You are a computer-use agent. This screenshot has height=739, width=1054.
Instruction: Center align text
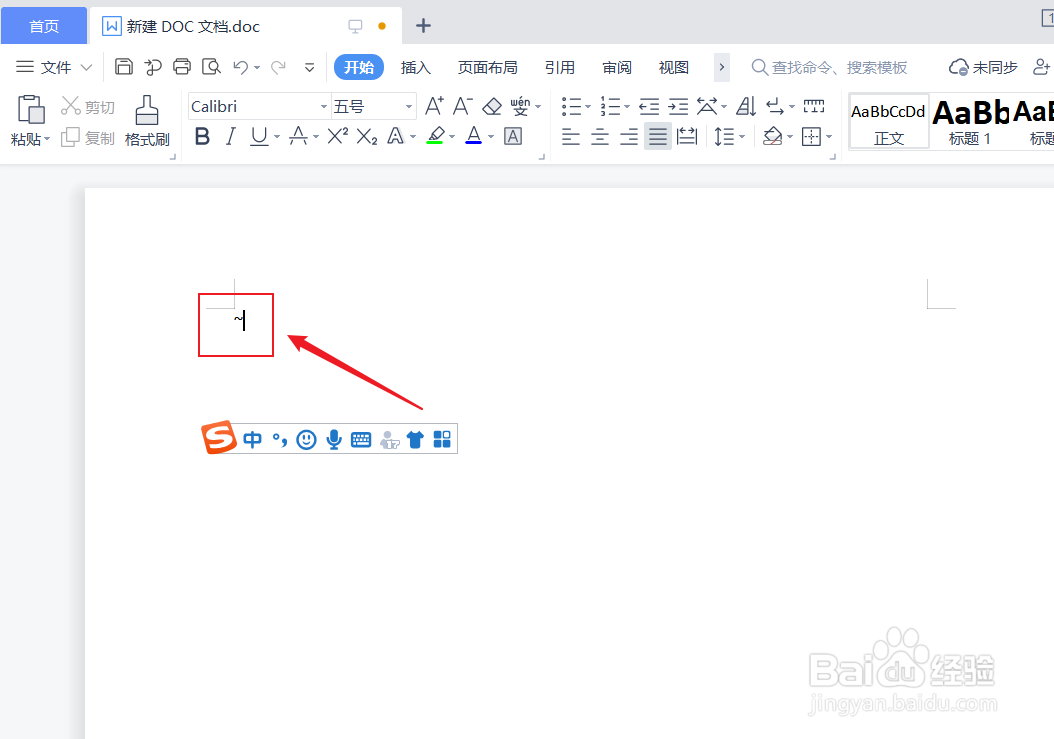pyautogui.click(x=600, y=137)
